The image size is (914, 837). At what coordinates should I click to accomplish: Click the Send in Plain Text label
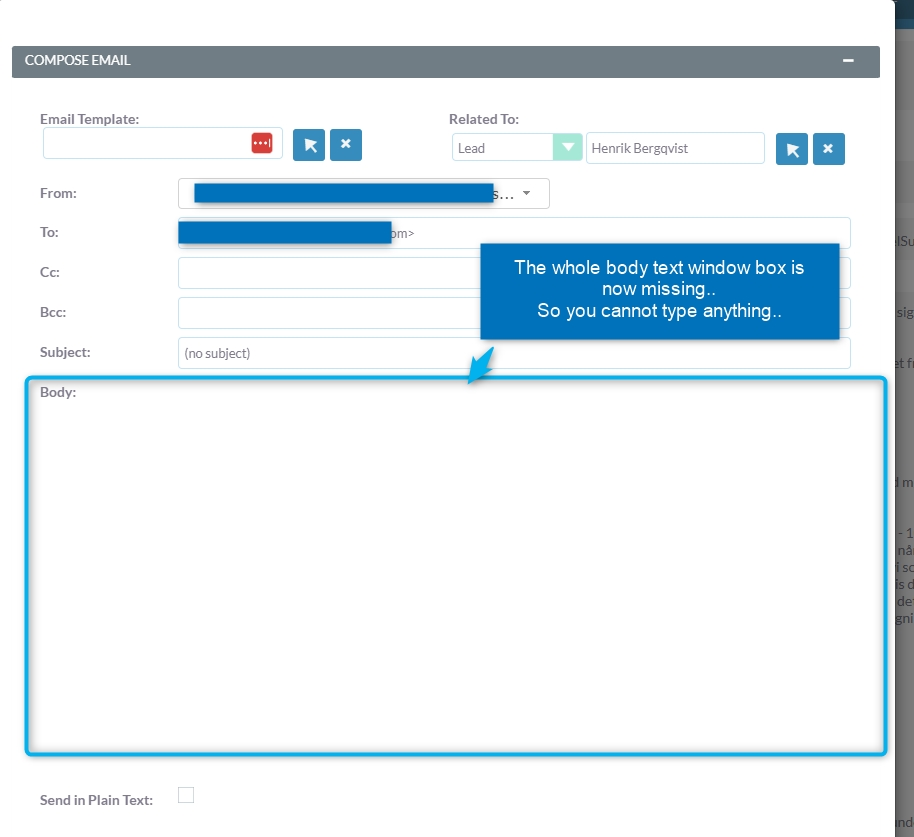[96, 800]
